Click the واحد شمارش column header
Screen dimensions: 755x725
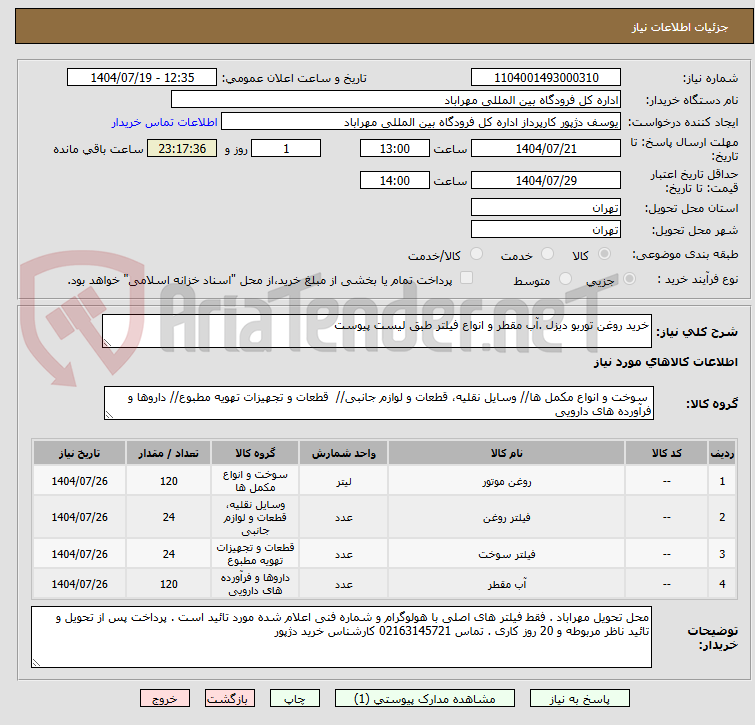pyautogui.click(x=343, y=453)
